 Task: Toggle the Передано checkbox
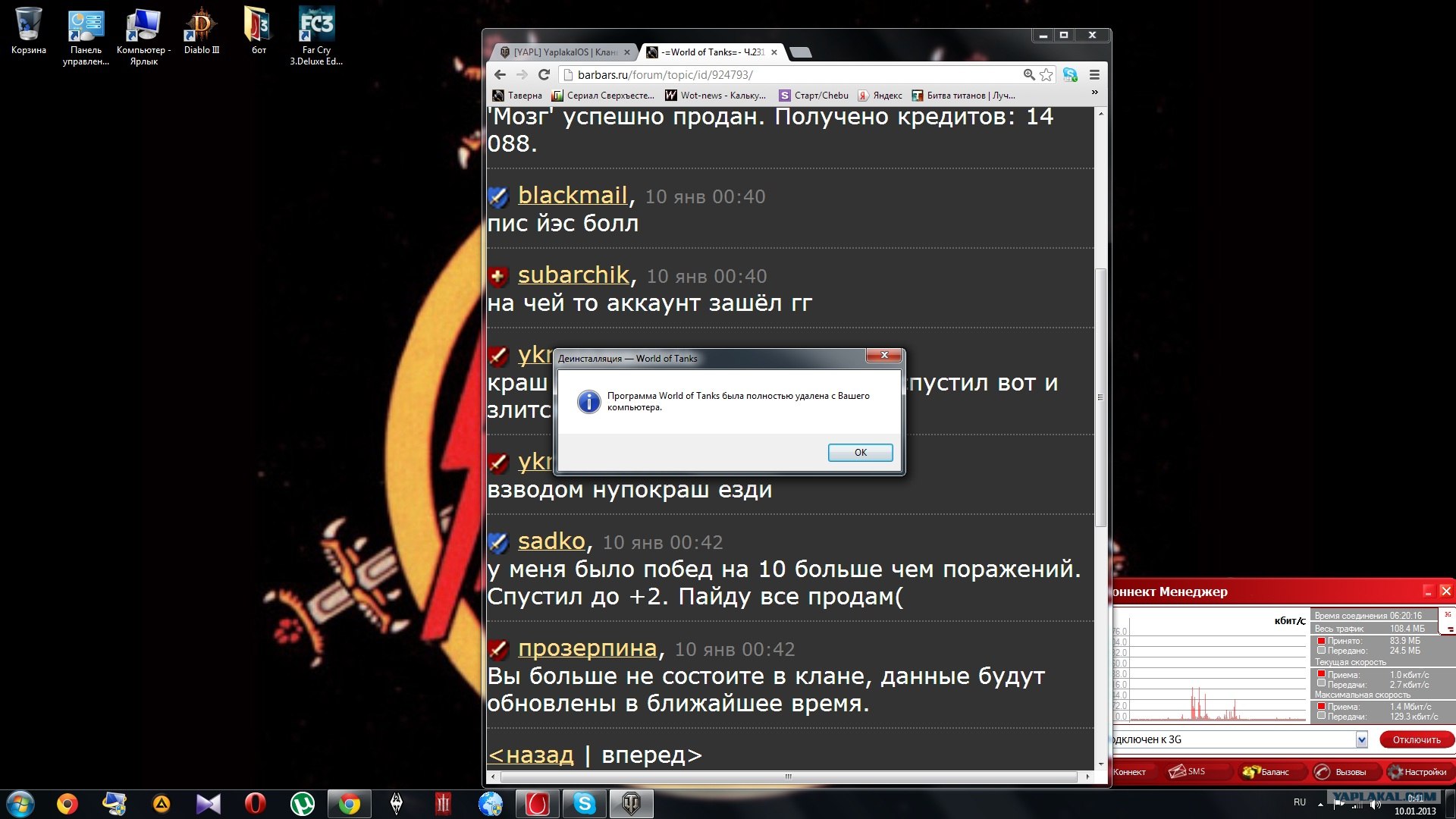tap(1321, 651)
